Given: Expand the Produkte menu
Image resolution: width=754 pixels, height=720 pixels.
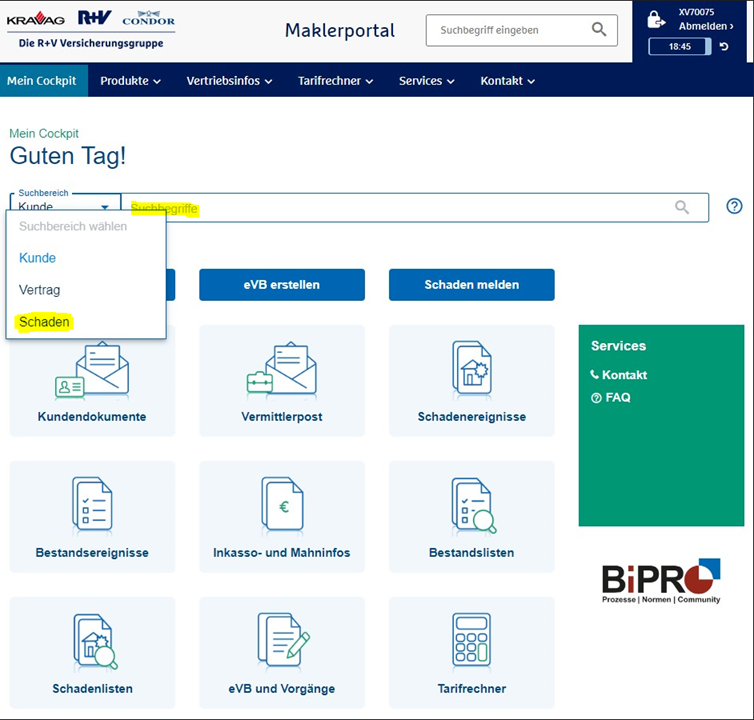Looking at the screenshot, I should point(130,81).
